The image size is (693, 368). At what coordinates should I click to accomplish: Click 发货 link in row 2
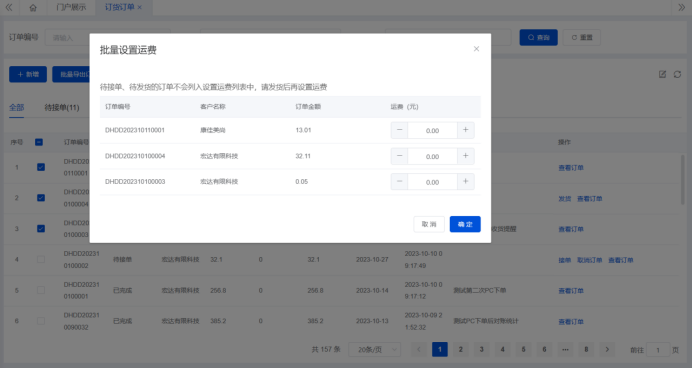click(x=564, y=199)
